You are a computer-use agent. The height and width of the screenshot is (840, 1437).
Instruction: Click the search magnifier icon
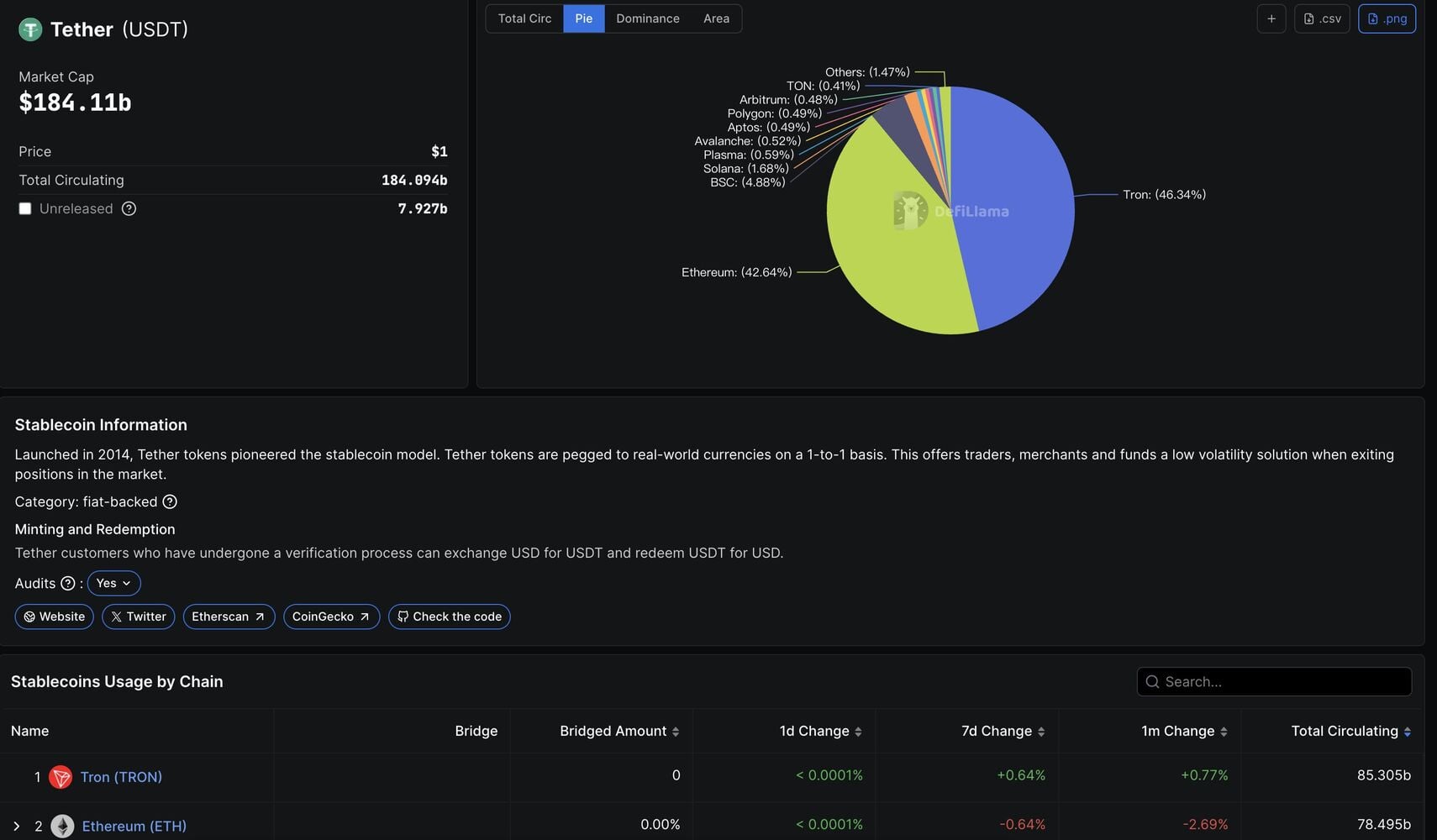point(1152,682)
